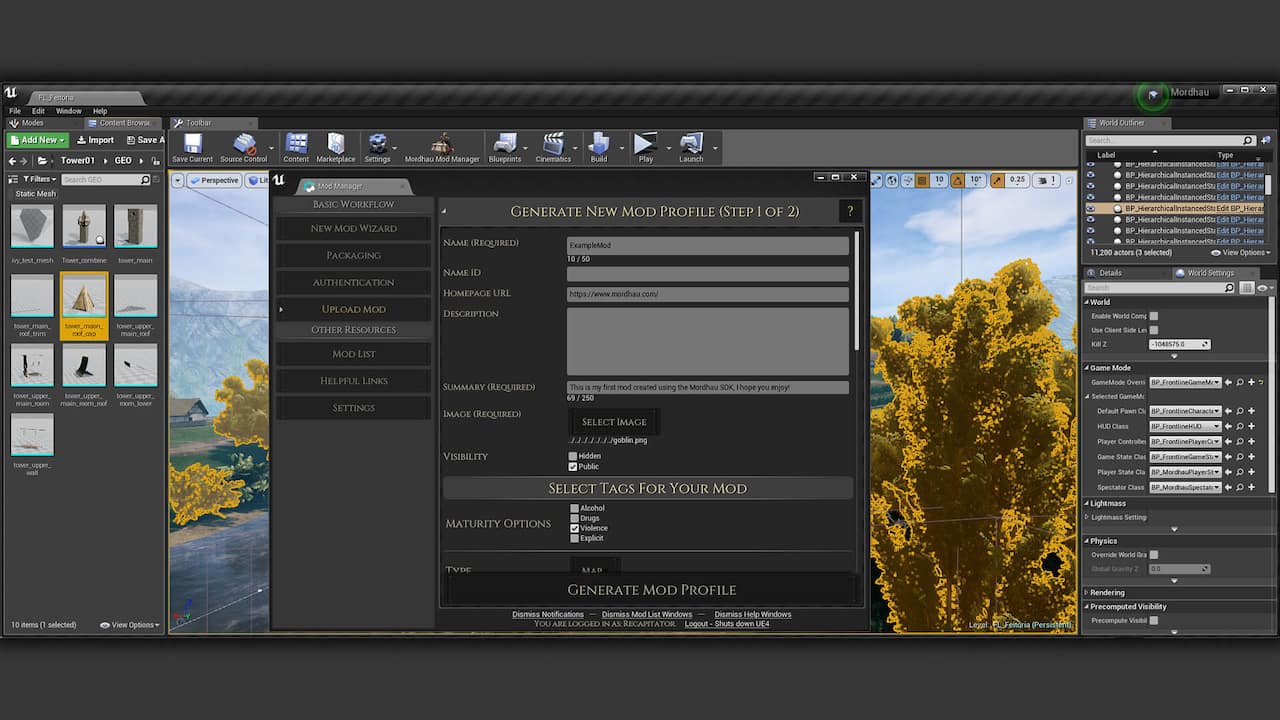This screenshot has height=720, width=1280.
Task: Expand the Rendering section in World Settings
Action: click(x=1086, y=593)
